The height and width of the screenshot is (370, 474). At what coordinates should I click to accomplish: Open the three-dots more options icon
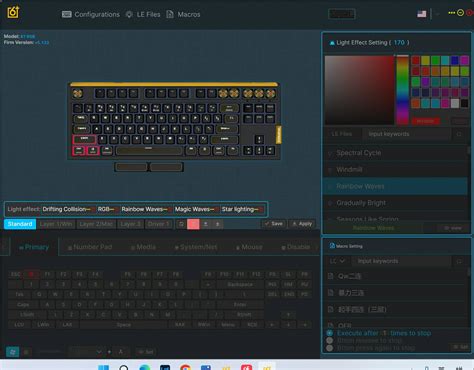[451, 13]
